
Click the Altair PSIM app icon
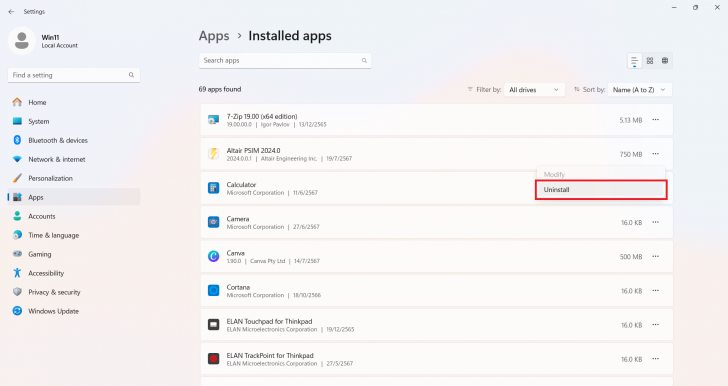point(214,154)
